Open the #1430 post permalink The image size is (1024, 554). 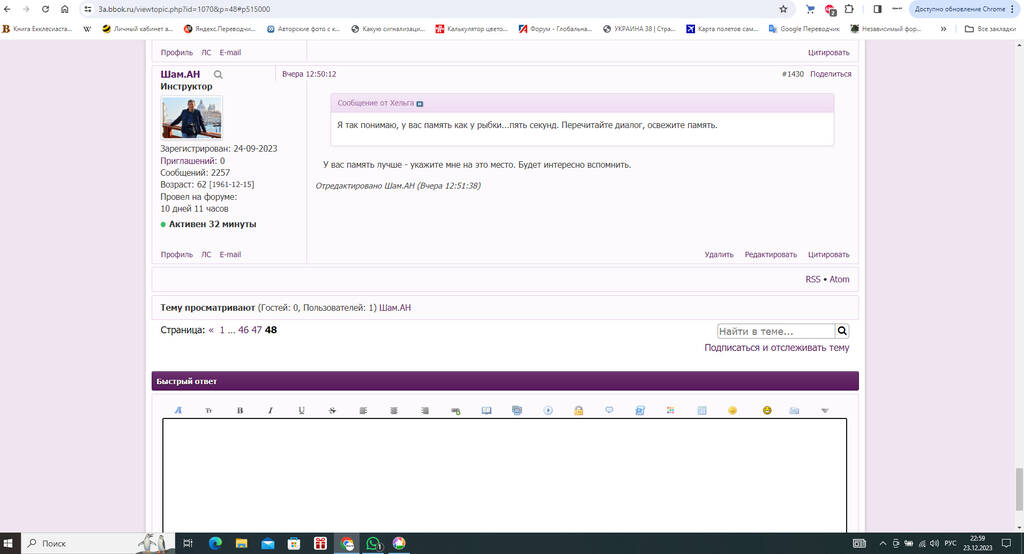pyautogui.click(x=793, y=74)
